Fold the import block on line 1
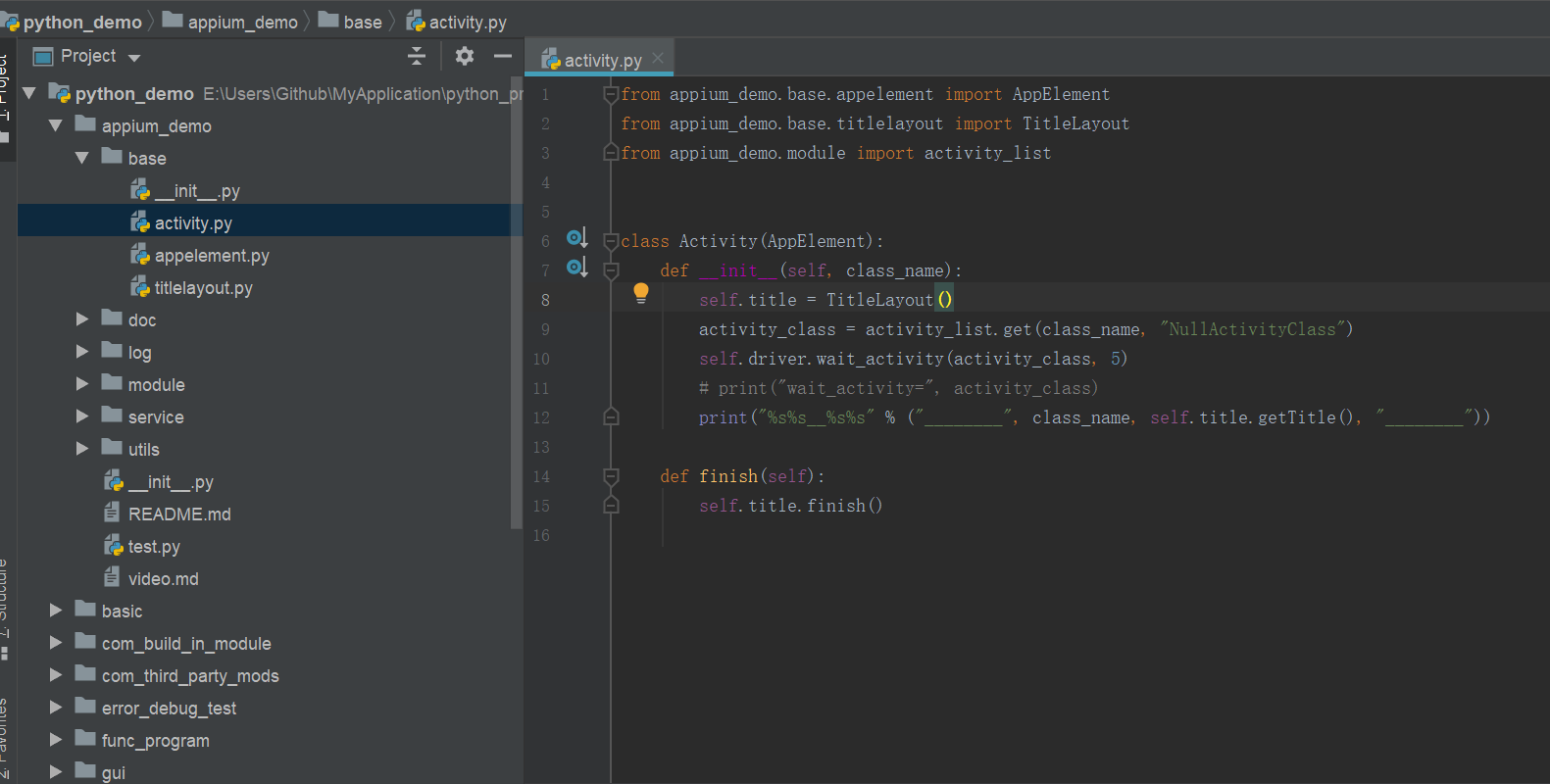 (x=611, y=95)
